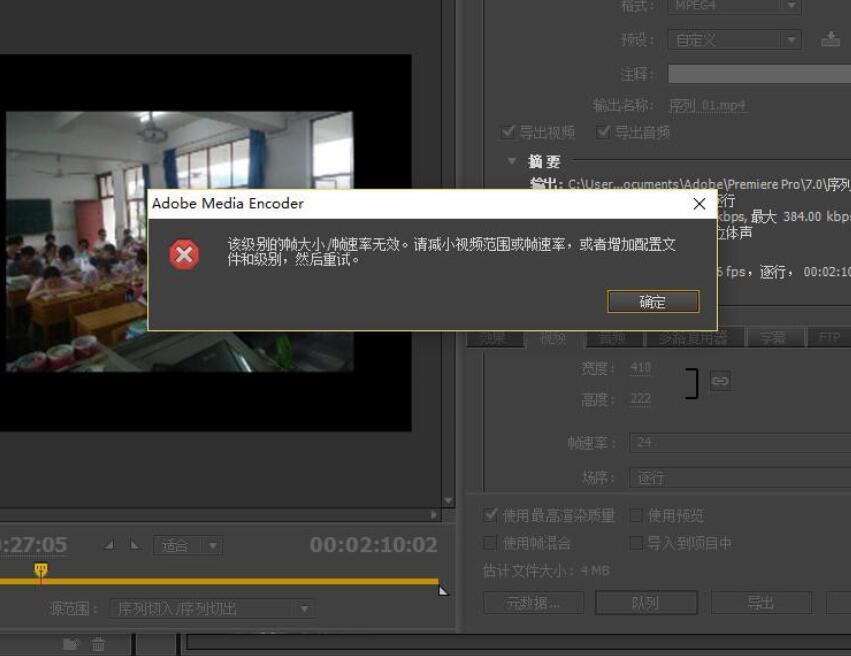Click the 元数据 button

(x=534, y=602)
